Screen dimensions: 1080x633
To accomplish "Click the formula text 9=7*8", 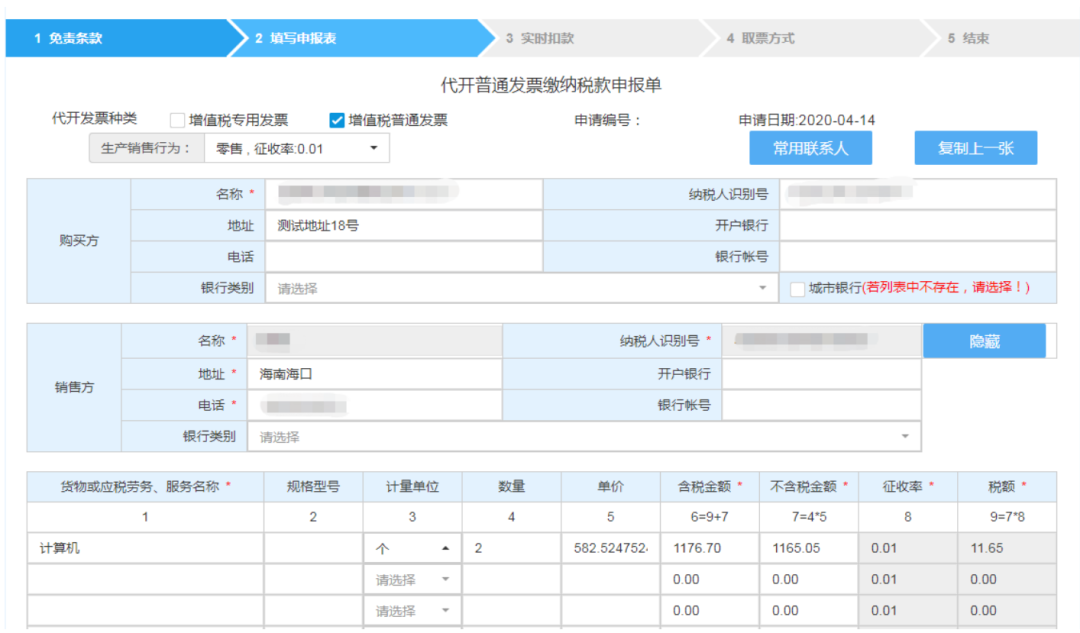I will (1007, 517).
